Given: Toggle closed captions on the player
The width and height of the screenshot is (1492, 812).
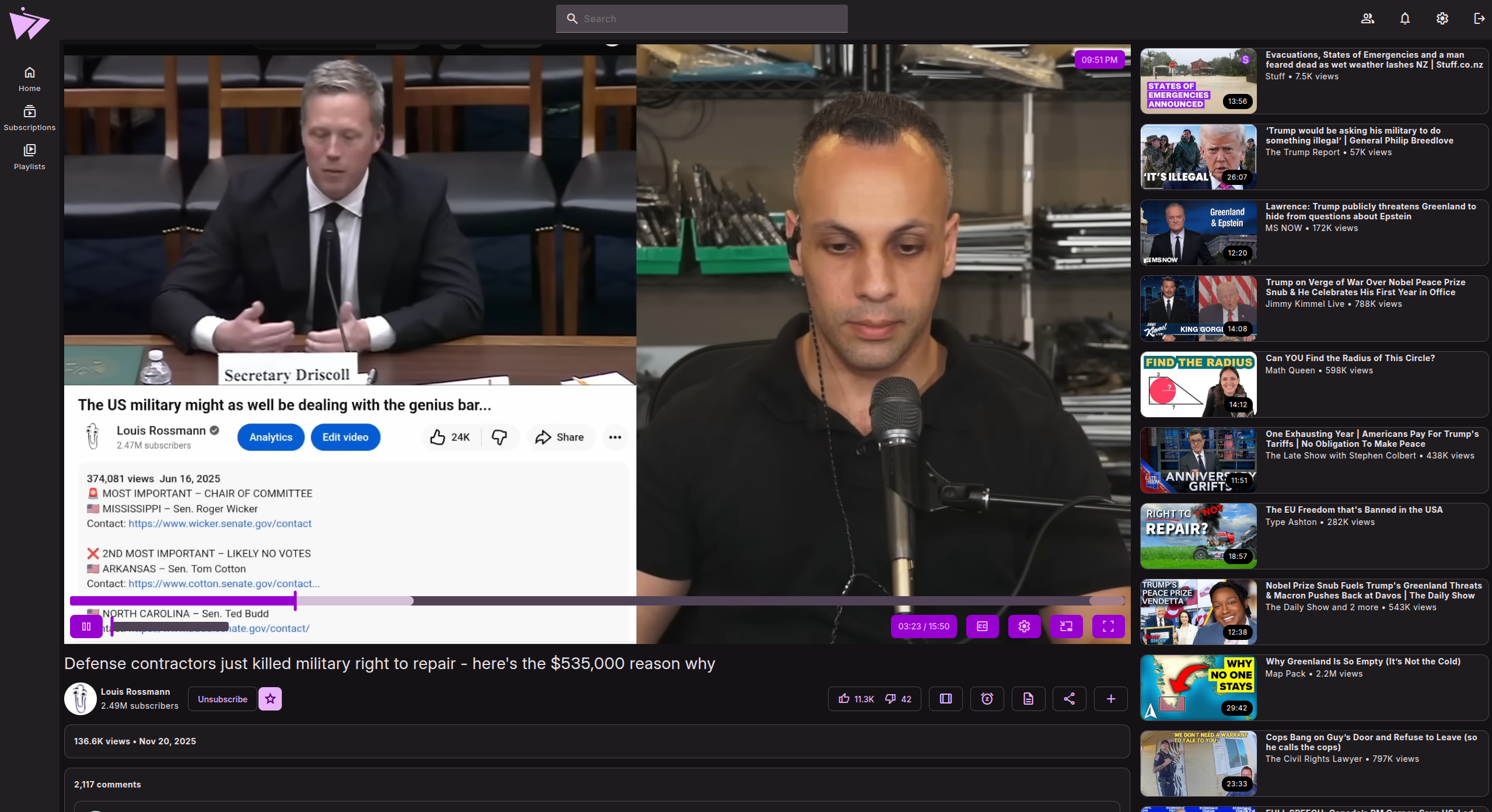Looking at the screenshot, I should tap(982, 626).
